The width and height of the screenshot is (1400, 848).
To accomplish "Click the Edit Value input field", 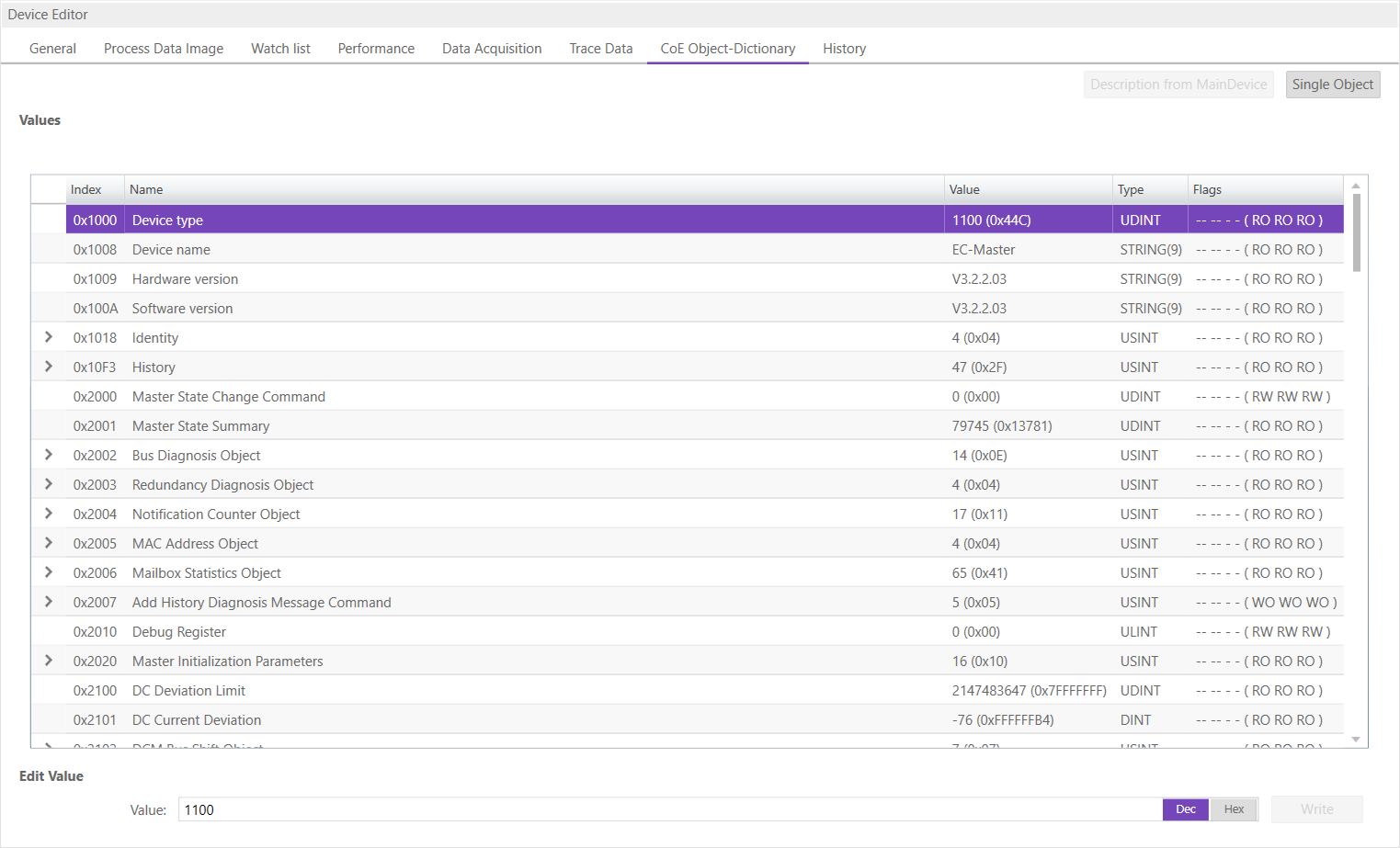I will pos(669,809).
